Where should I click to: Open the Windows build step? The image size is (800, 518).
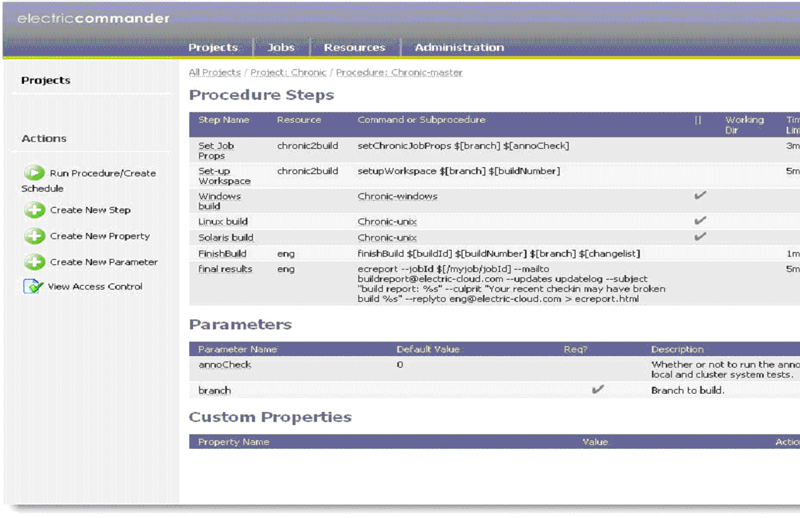pyautogui.click(x=219, y=201)
